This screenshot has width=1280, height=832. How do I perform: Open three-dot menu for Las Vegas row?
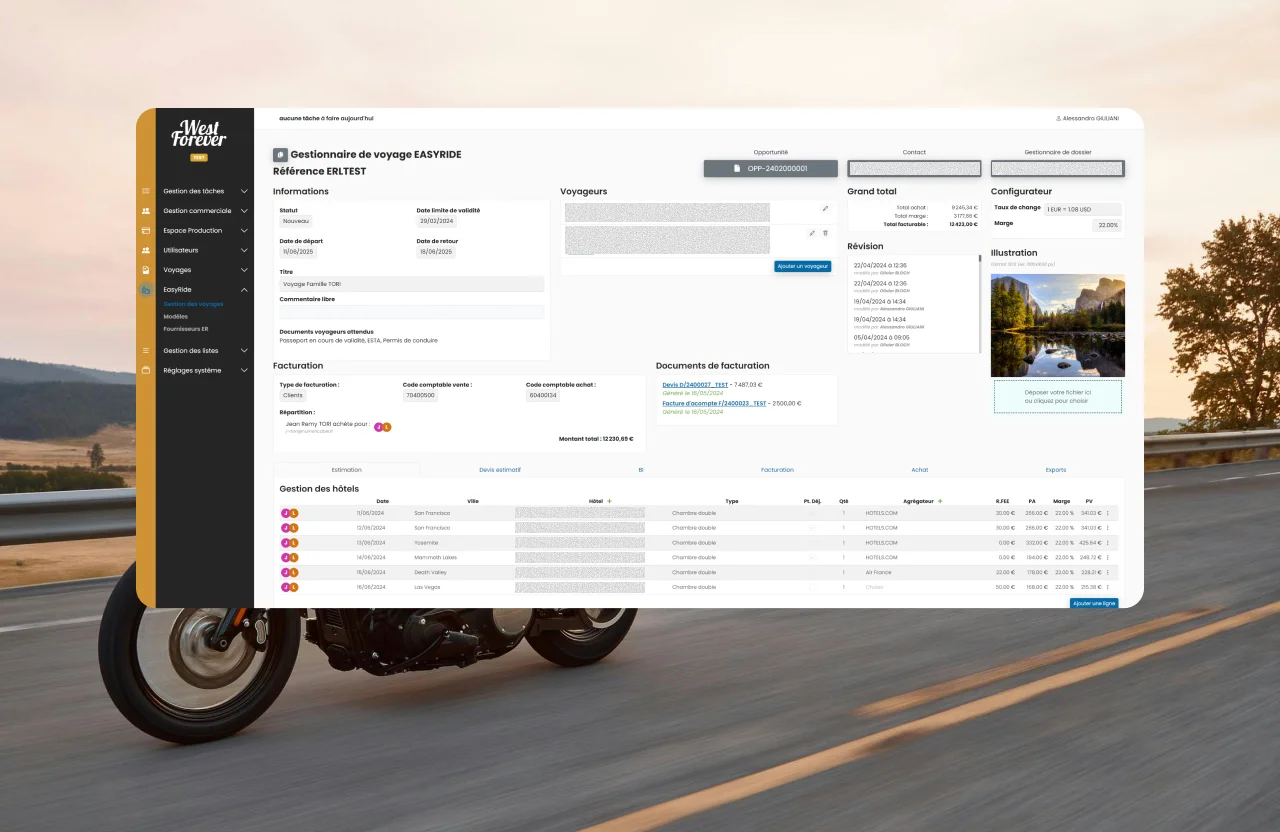coord(1107,588)
